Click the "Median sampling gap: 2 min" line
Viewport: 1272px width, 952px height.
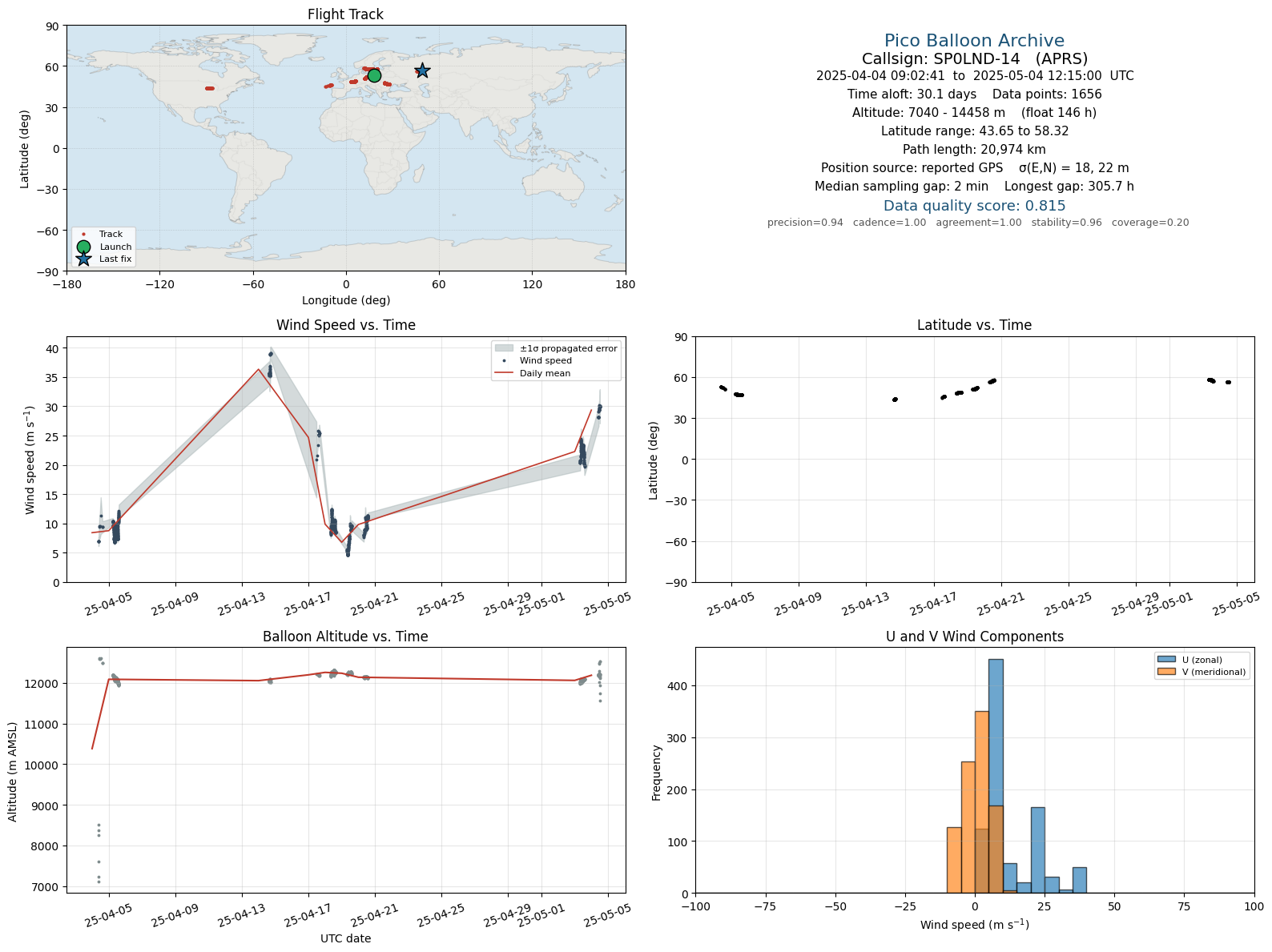tap(974, 187)
